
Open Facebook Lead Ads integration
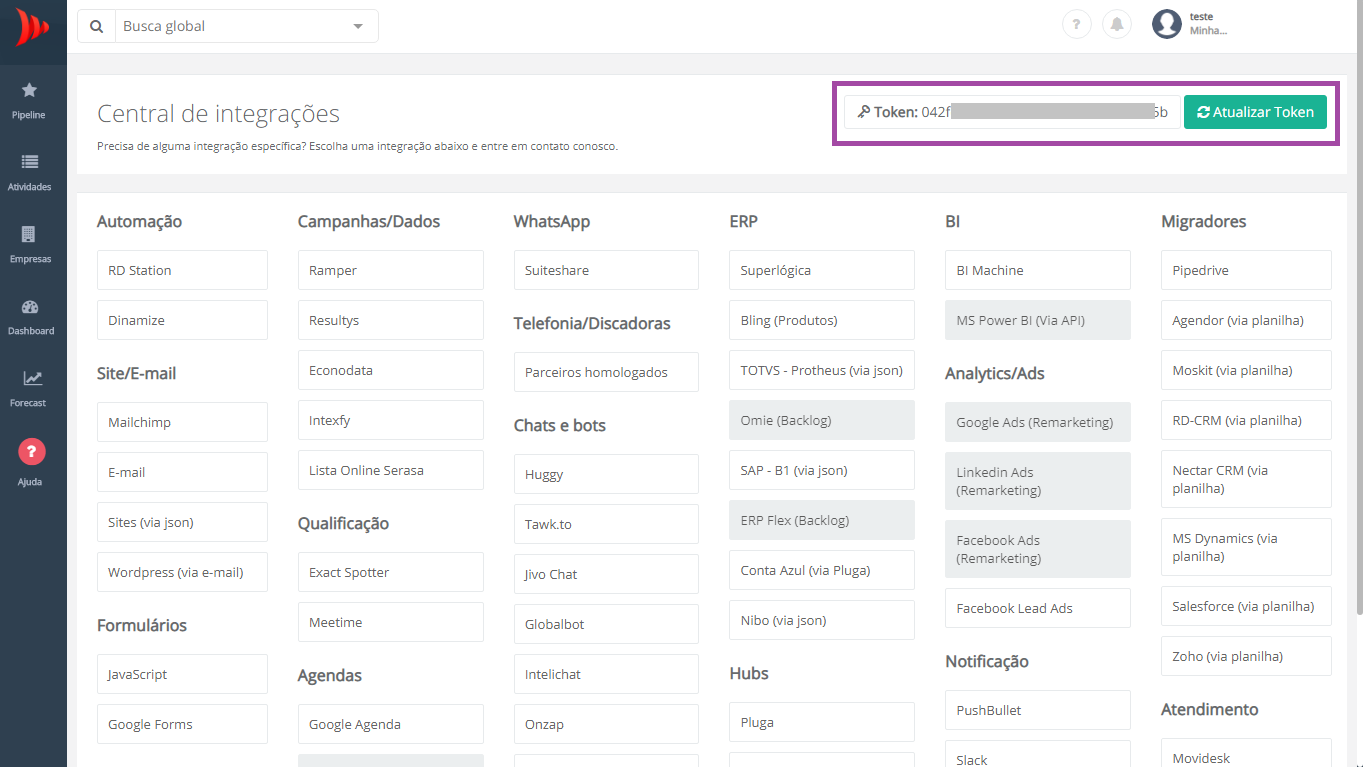tap(1038, 608)
